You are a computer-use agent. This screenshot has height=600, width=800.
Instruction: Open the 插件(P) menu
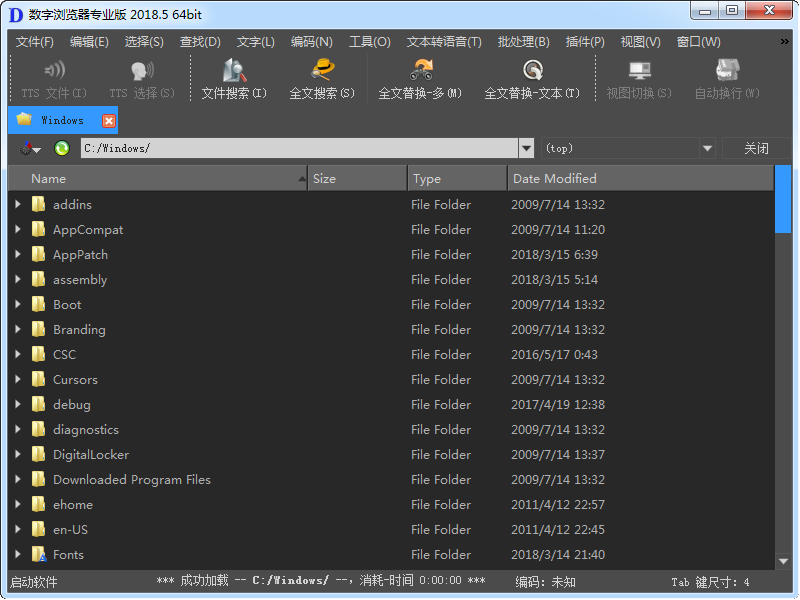(x=585, y=42)
